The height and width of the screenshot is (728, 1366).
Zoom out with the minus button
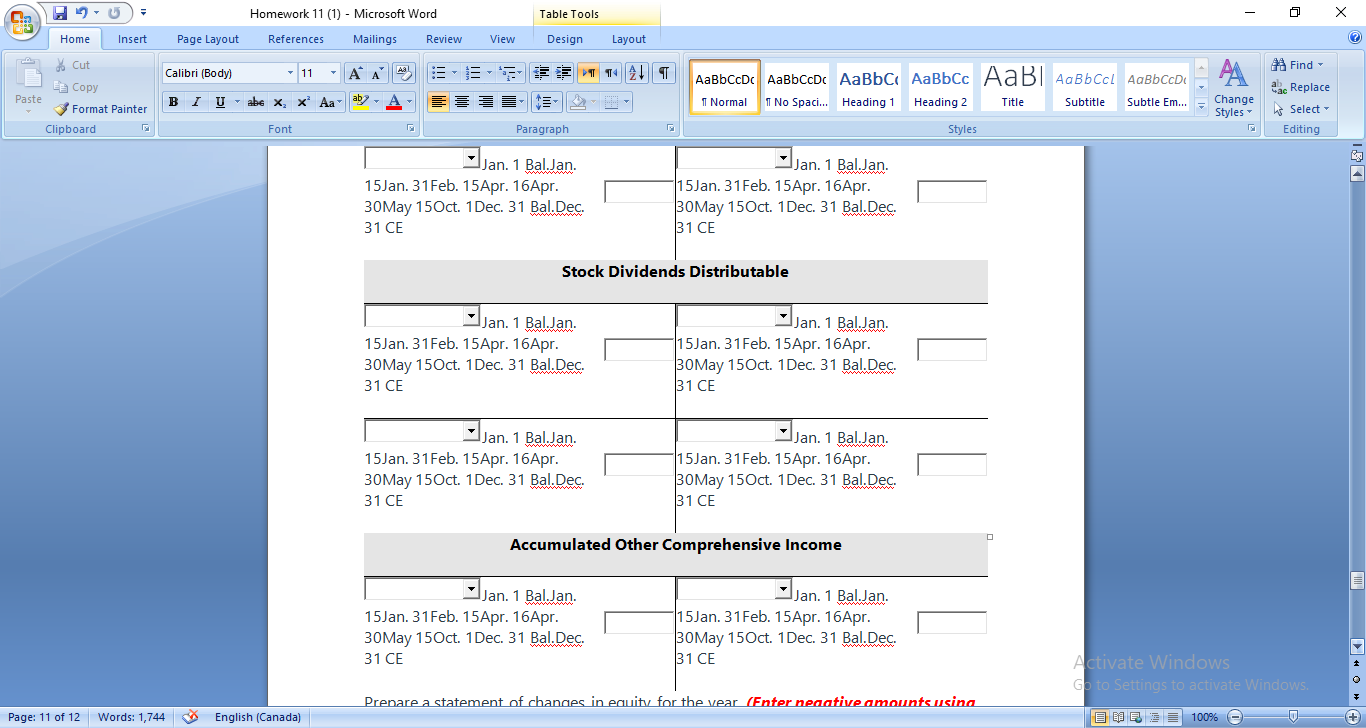pyautogui.click(x=1235, y=717)
